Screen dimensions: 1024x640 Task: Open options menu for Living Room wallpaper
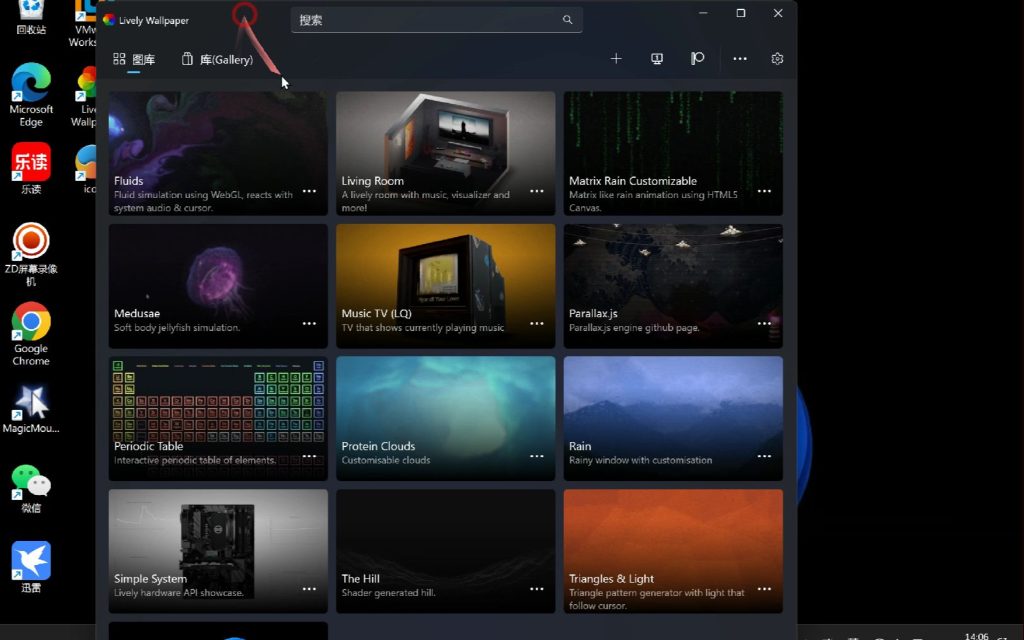pos(537,191)
